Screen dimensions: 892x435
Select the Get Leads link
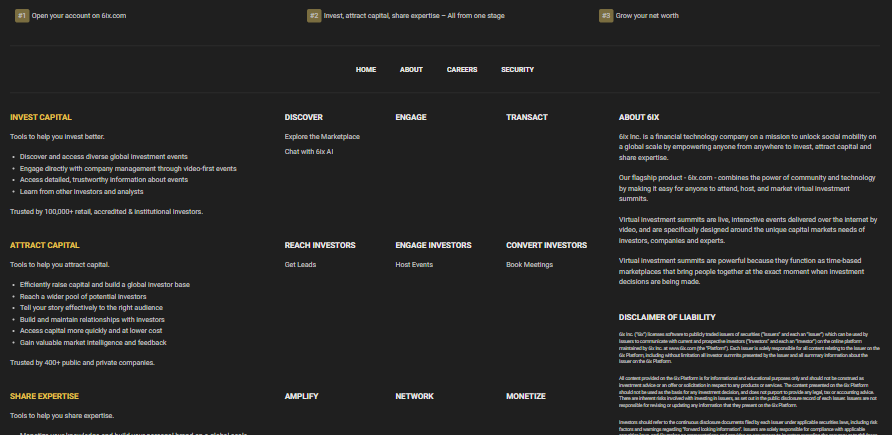300,264
